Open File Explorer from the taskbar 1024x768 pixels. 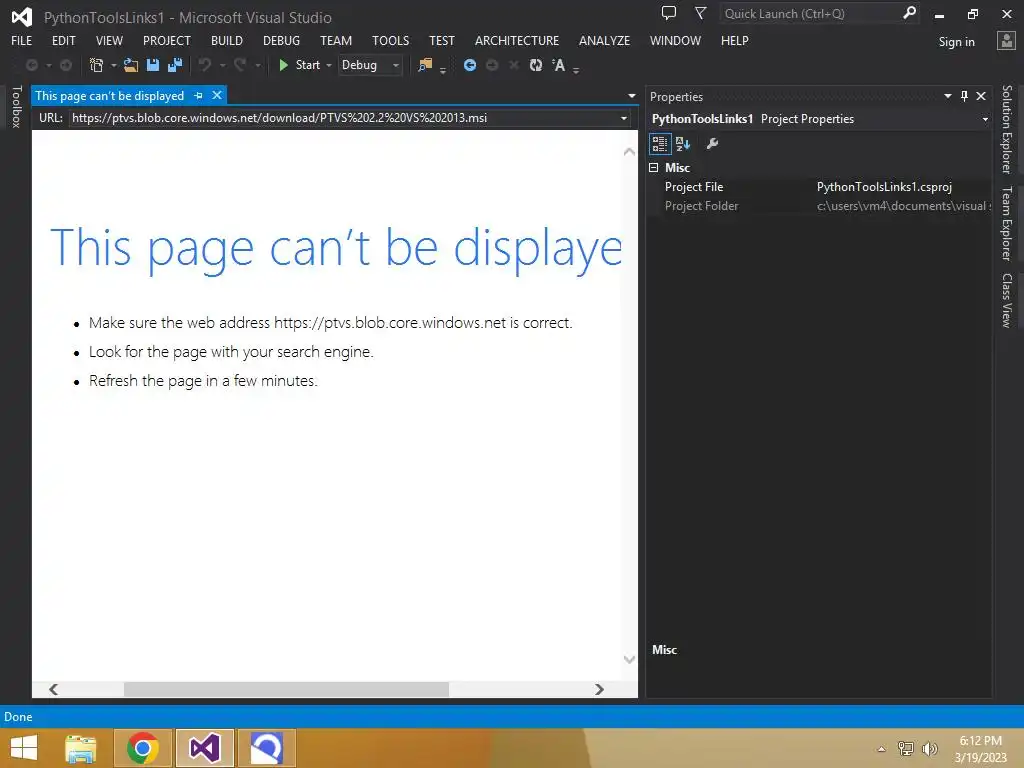81,748
